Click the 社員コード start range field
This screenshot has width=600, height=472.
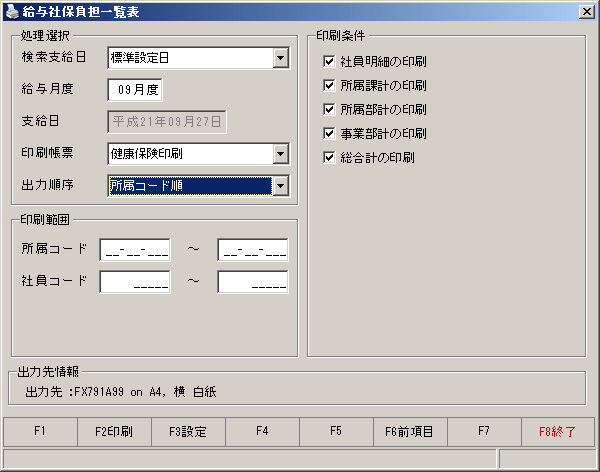pos(135,282)
